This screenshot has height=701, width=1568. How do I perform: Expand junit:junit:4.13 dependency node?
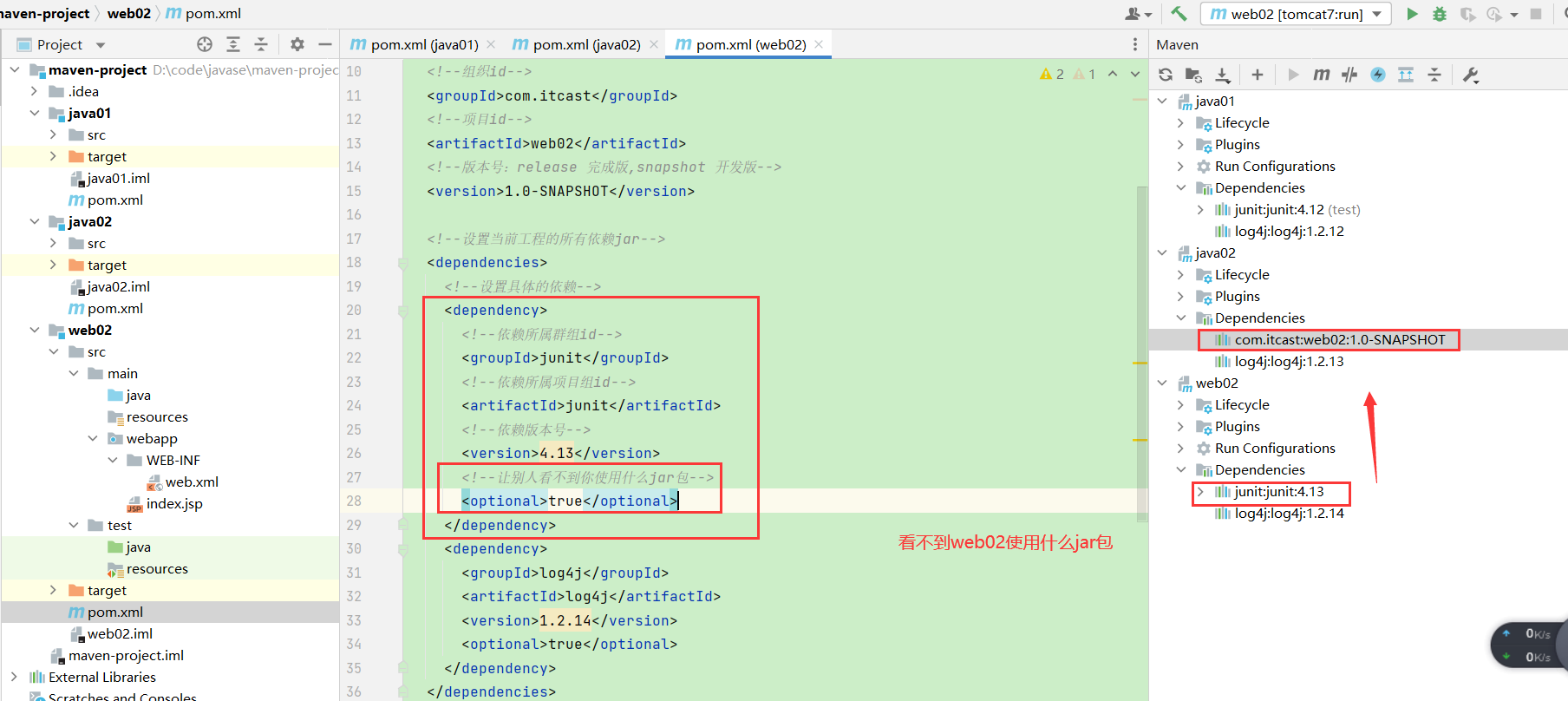point(1200,491)
